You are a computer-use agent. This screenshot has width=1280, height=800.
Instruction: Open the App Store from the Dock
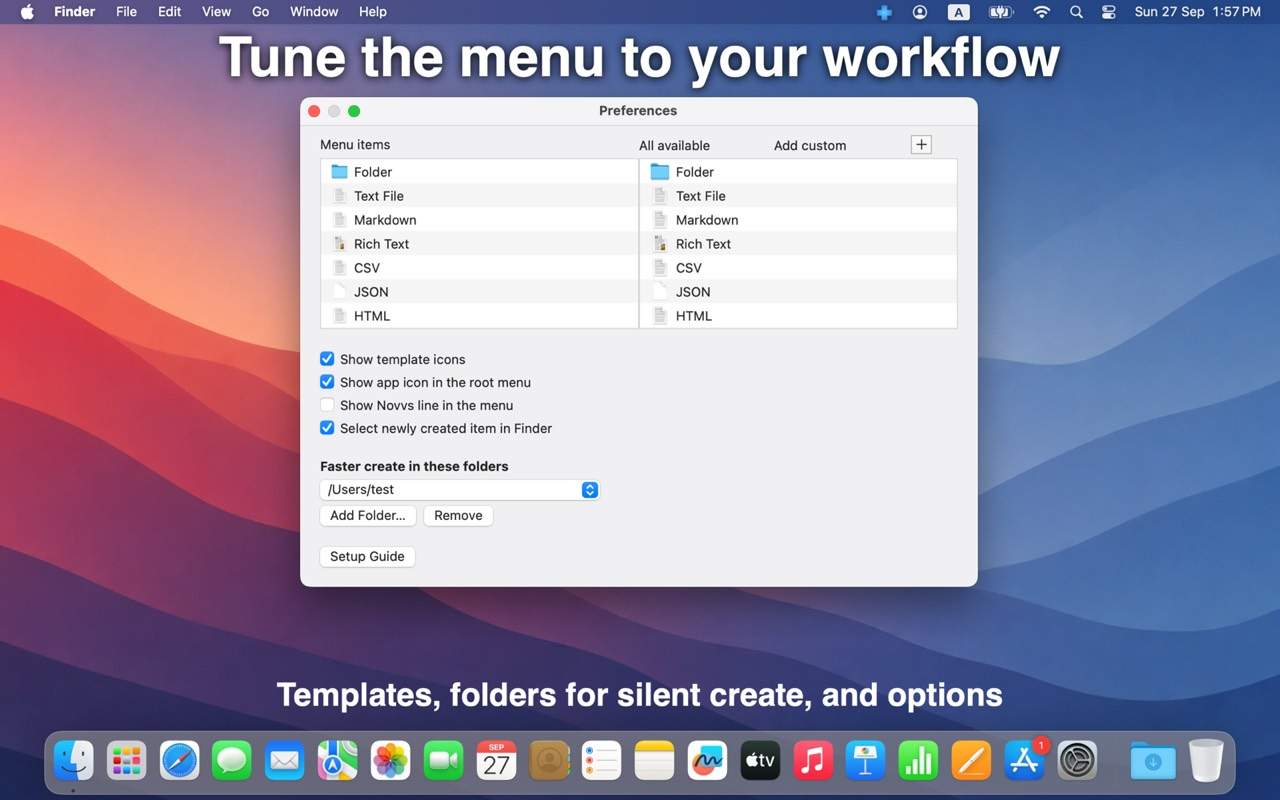(1025, 761)
